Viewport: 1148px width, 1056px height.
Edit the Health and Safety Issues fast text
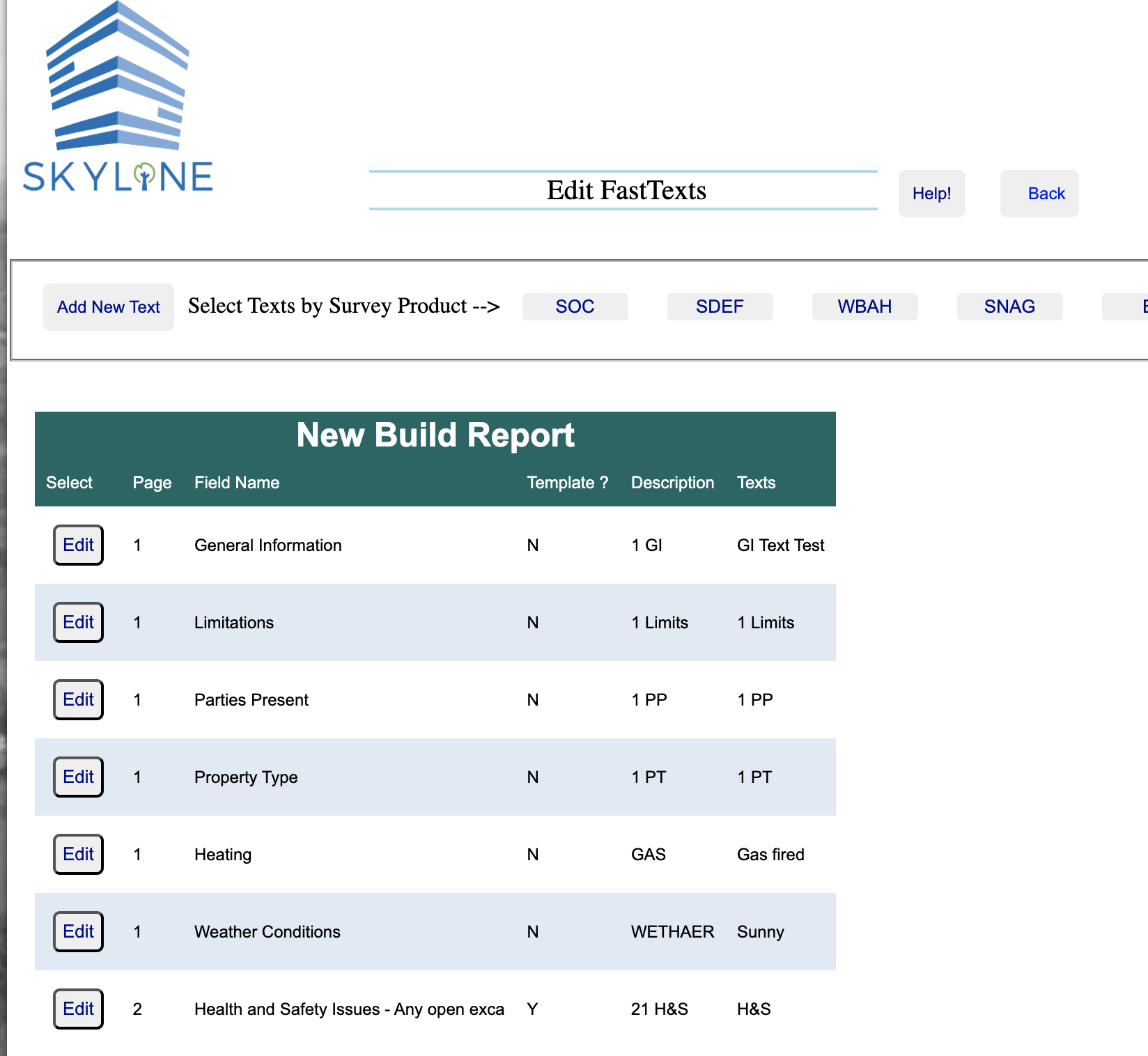78,1009
